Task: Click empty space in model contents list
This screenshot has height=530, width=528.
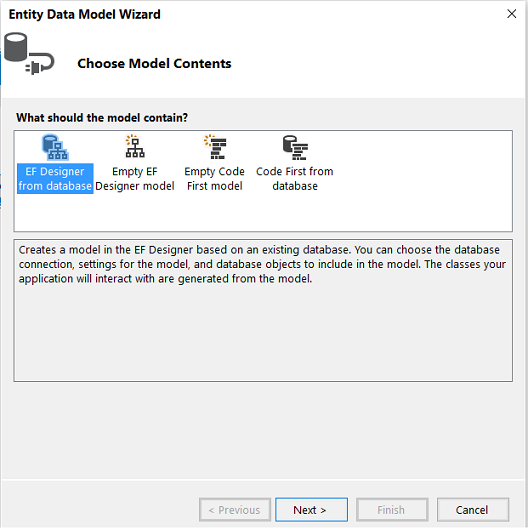Action: point(423,181)
